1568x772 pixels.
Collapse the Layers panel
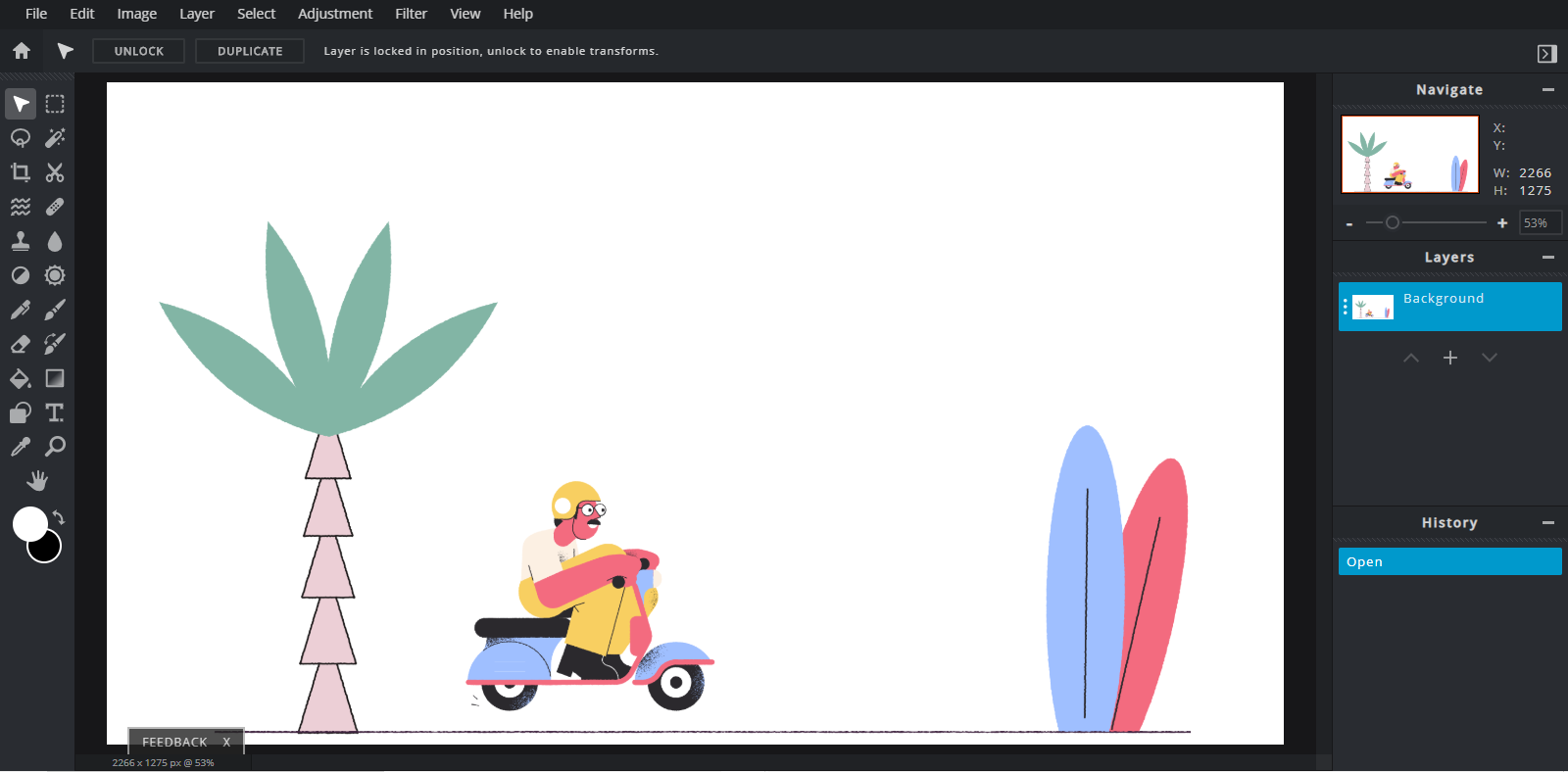(1548, 258)
